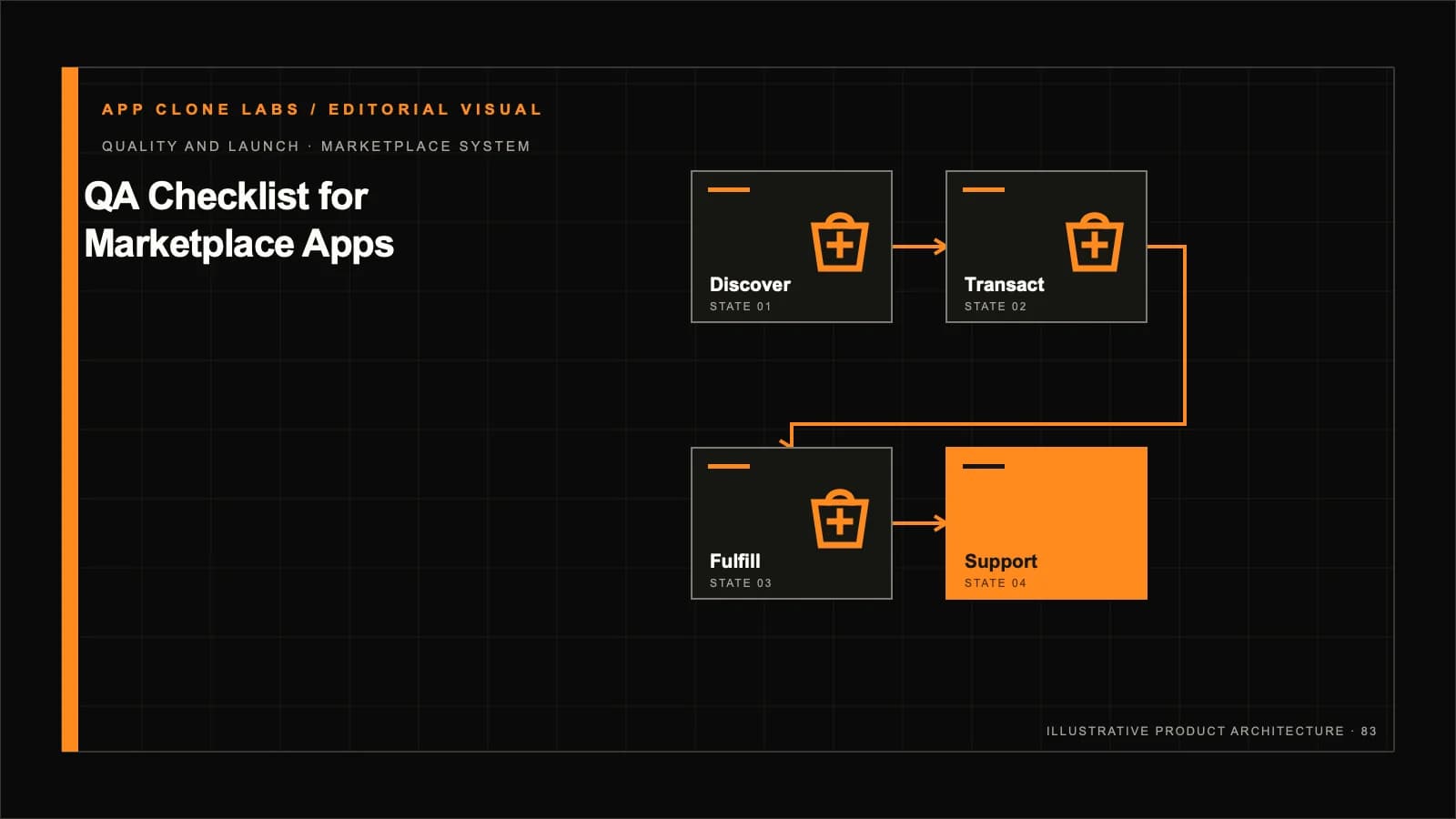This screenshot has height=819, width=1456.
Task: Click the slide title QA Checklist for Marketplace Apps
Action: pyautogui.click(x=238, y=220)
